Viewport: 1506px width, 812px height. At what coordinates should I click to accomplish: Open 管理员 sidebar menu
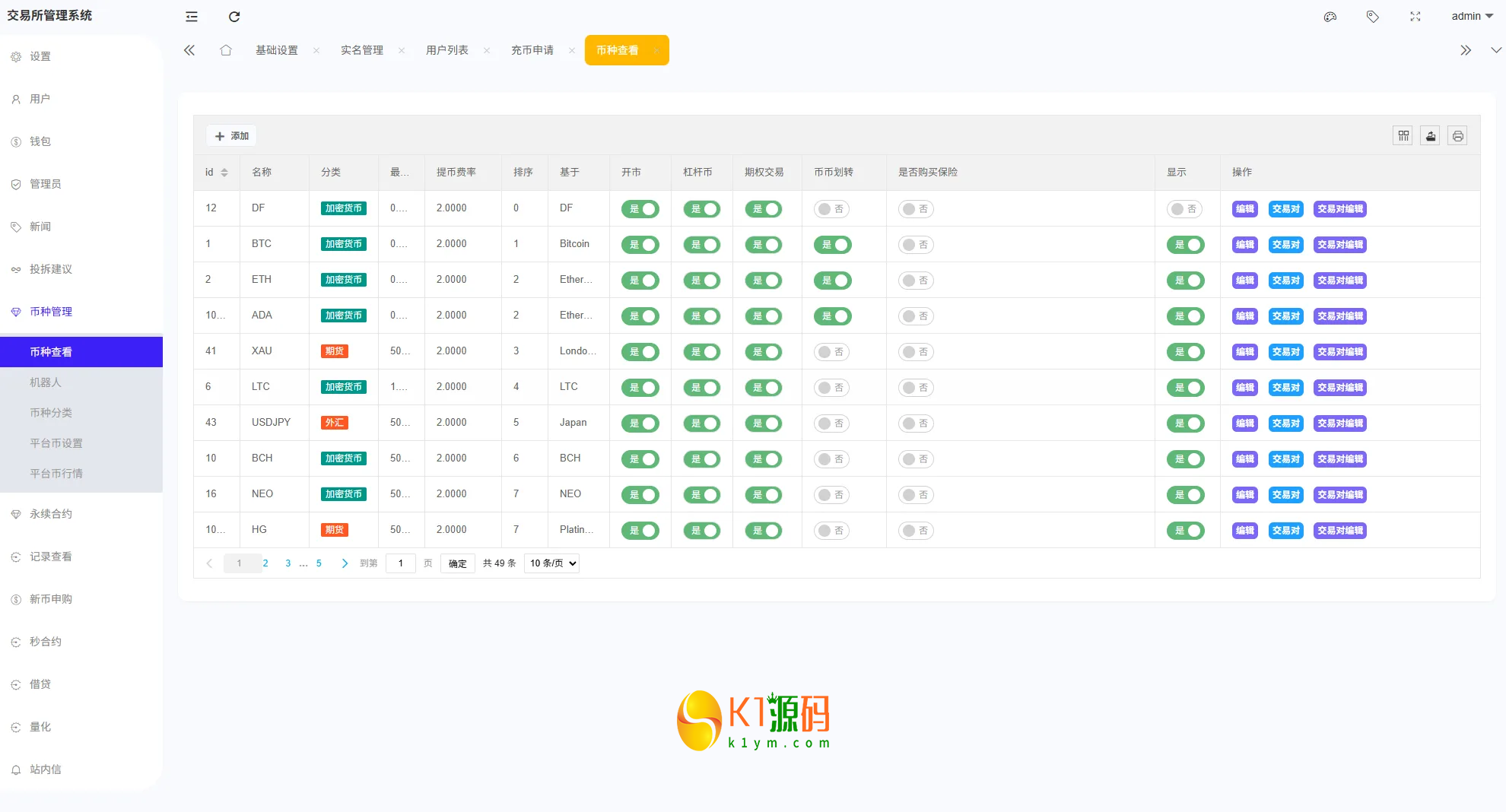[81, 184]
